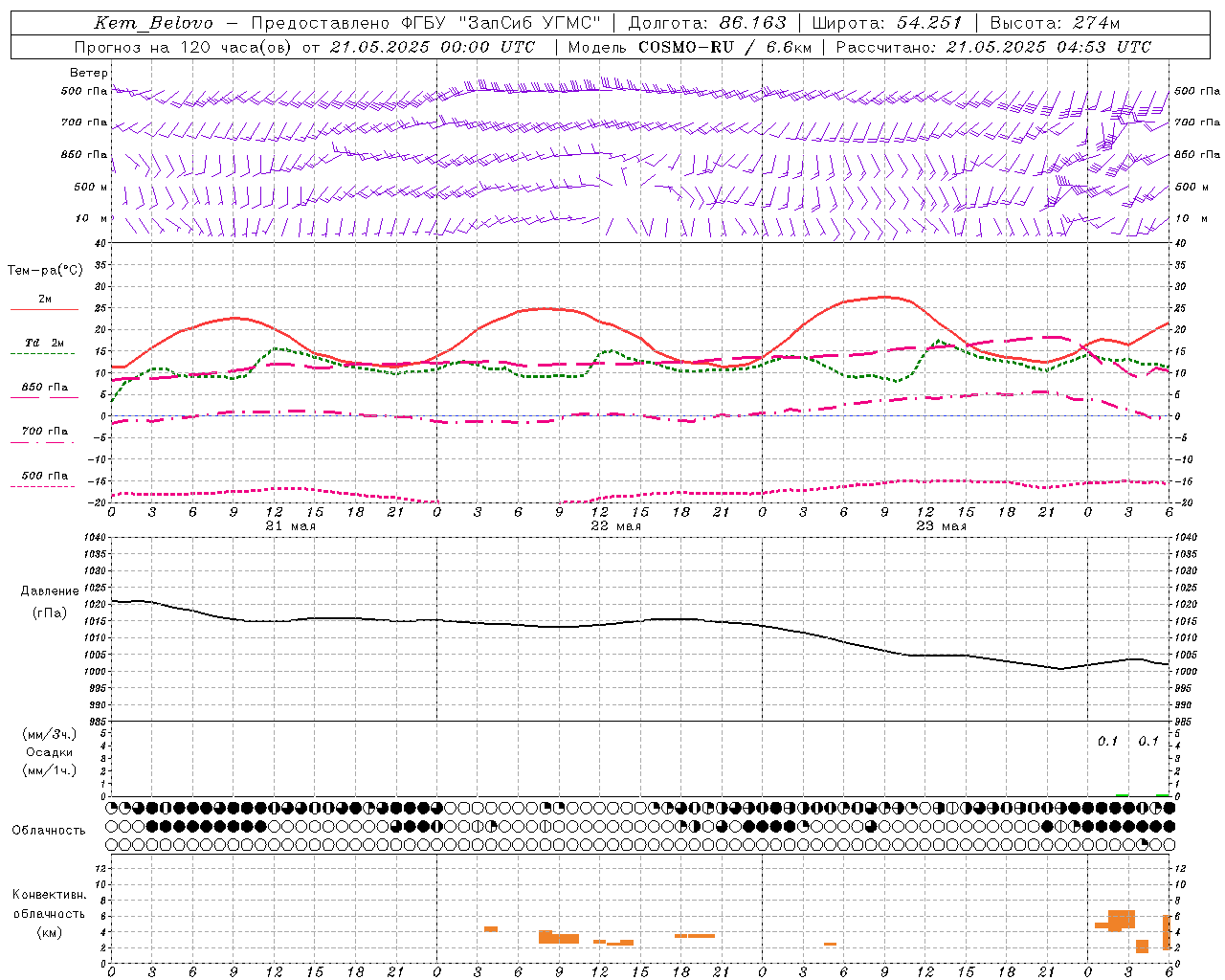Click the '(гПа)' unit under Давление
The width and height of the screenshot is (1225, 980).
point(50,612)
